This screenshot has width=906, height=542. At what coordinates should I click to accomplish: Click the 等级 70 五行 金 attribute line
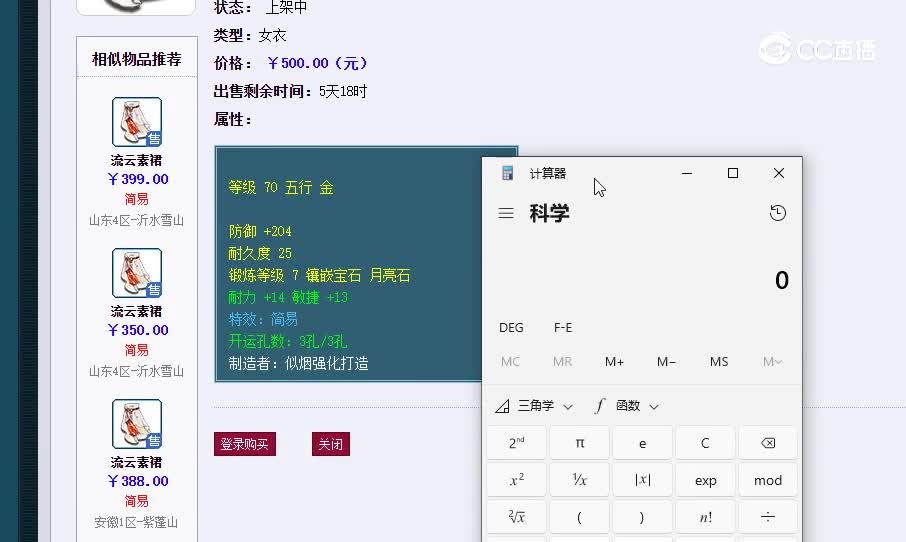click(281, 187)
